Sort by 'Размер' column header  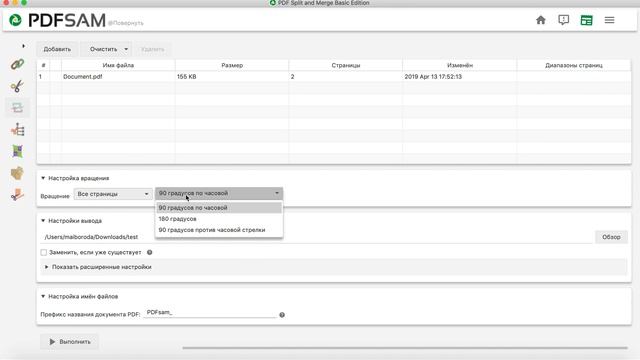[x=232, y=65]
